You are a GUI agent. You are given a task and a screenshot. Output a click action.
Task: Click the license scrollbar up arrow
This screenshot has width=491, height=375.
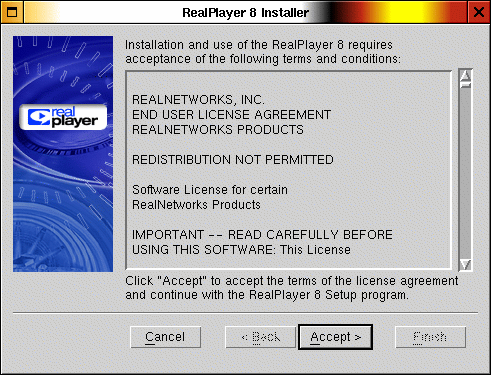[465, 75]
